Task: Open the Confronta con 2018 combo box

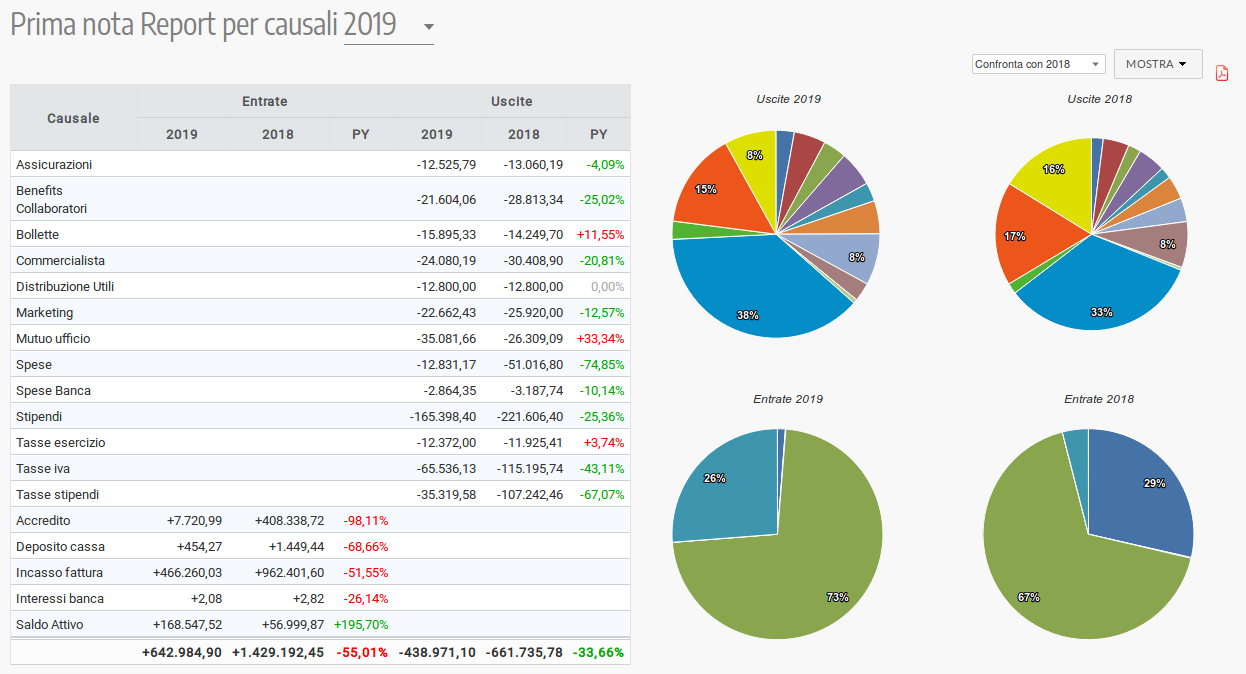Action: tap(1037, 64)
